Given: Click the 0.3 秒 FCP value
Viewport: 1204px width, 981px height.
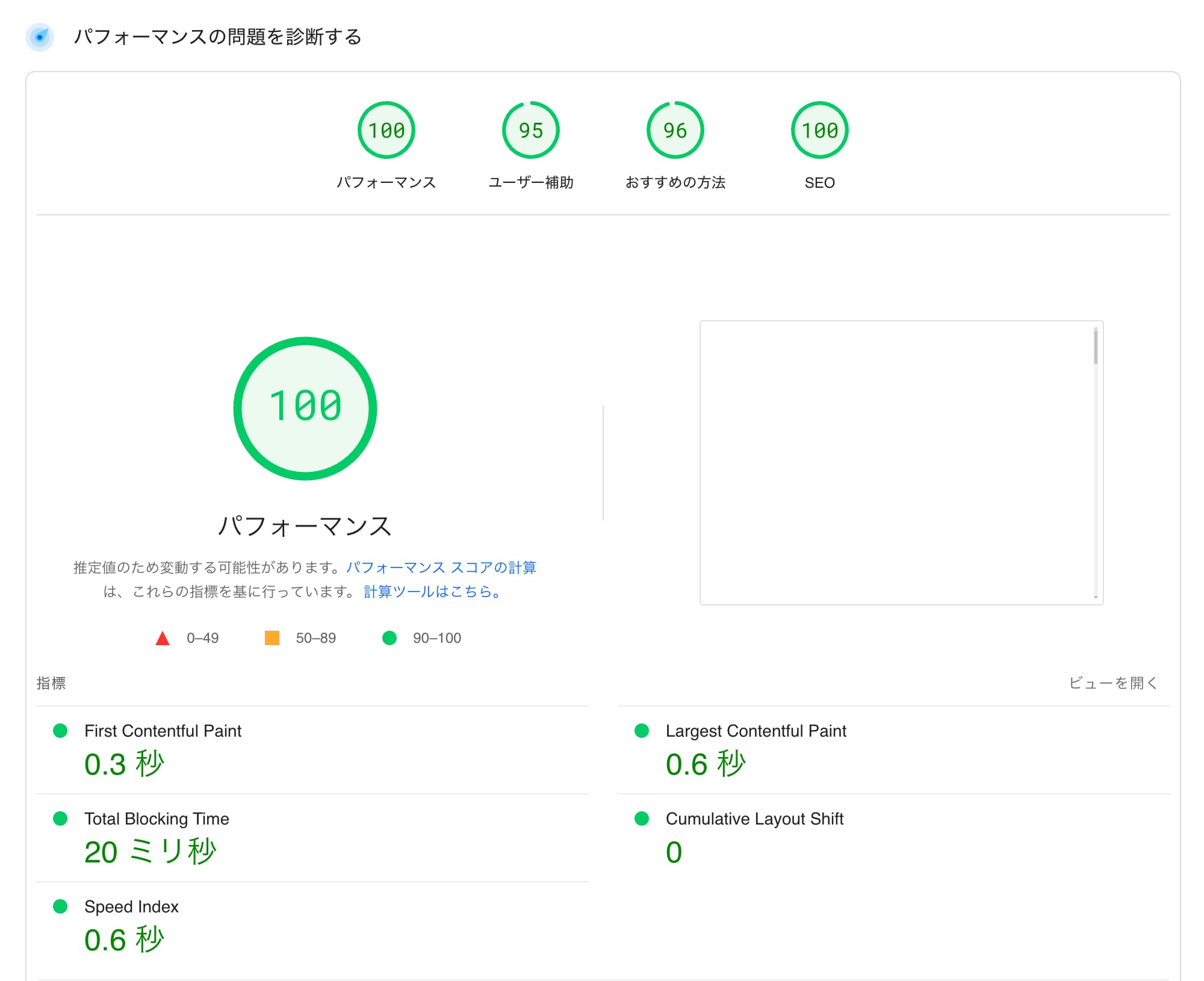Looking at the screenshot, I should [x=125, y=764].
